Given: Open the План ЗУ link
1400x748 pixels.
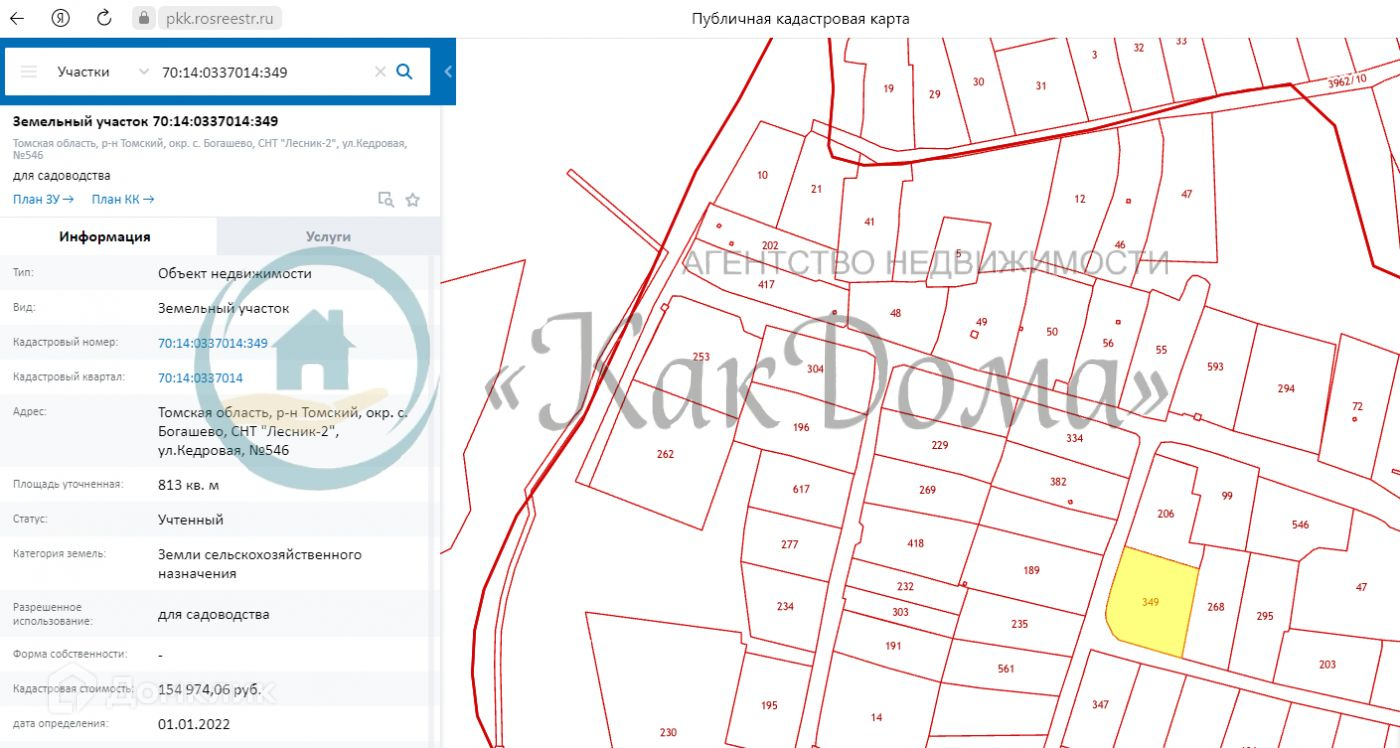Looking at the screenshot, I should (43, 199).
